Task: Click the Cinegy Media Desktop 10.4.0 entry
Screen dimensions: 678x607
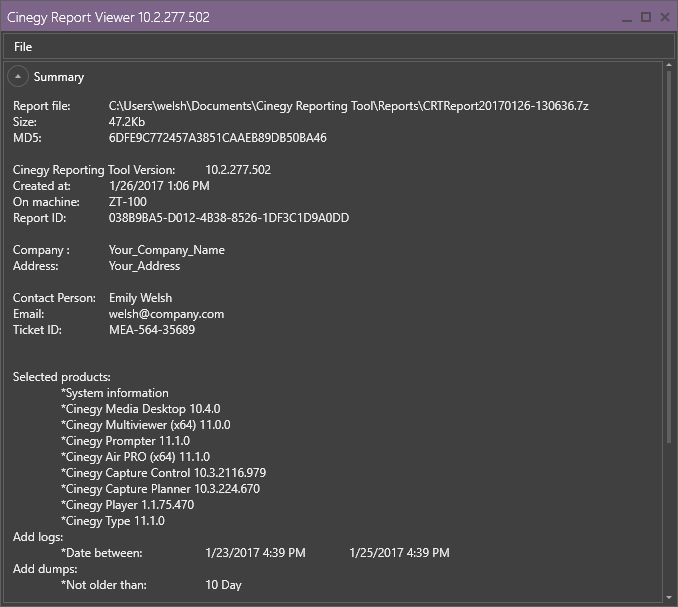Action: [x=141, y=409]
